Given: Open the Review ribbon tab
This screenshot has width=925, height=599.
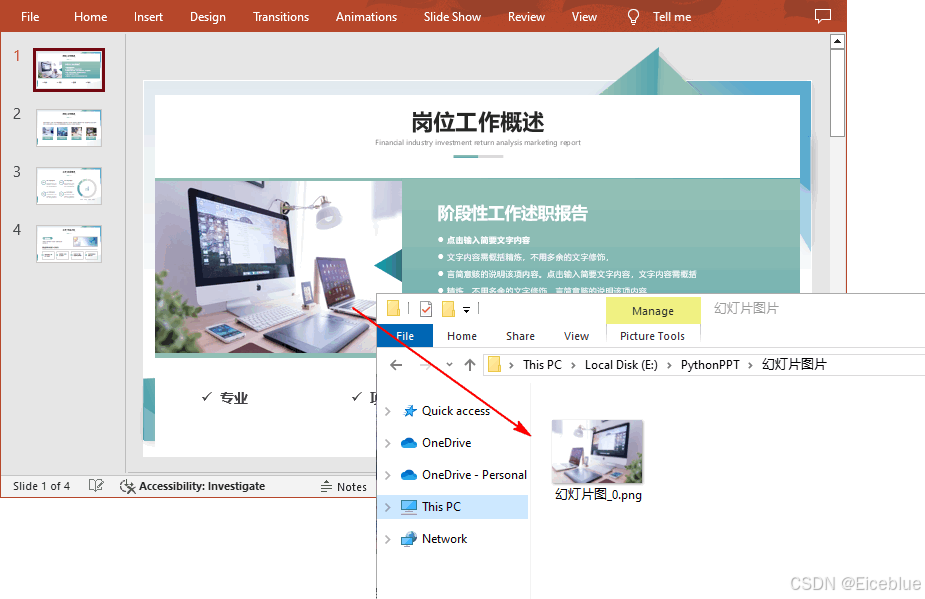Looking at the screenshot, I should tap(526, 17).
